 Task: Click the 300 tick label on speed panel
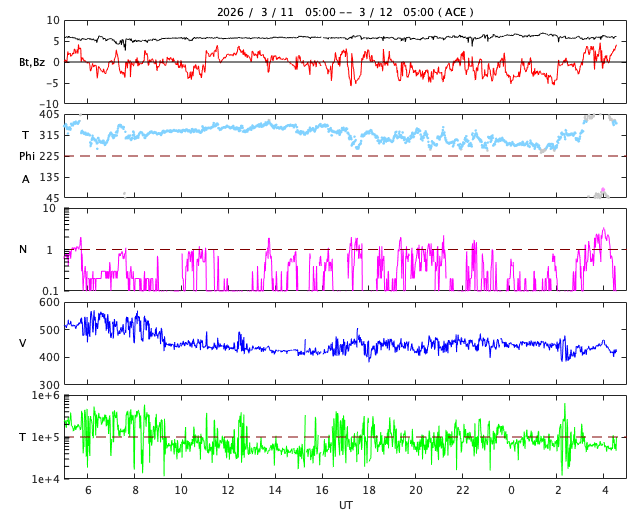pos(48,385)
